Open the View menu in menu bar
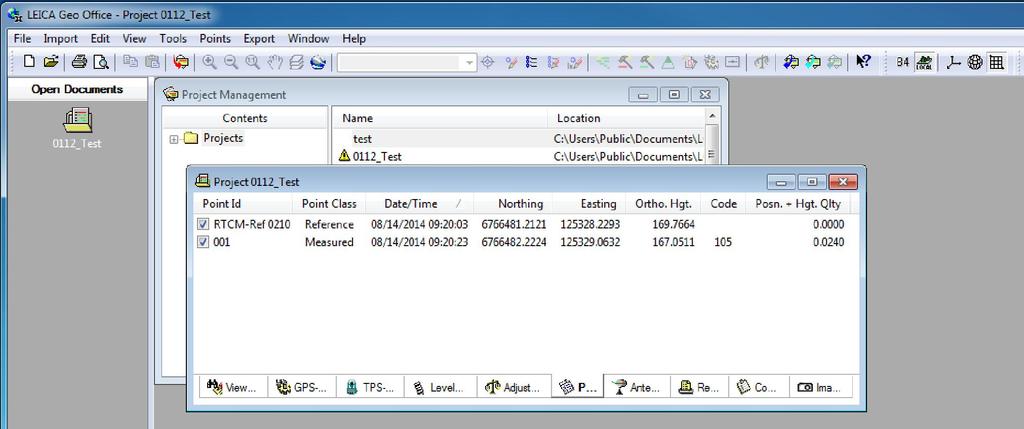This screenshot has height=429, width=1024. click(135, 39)
